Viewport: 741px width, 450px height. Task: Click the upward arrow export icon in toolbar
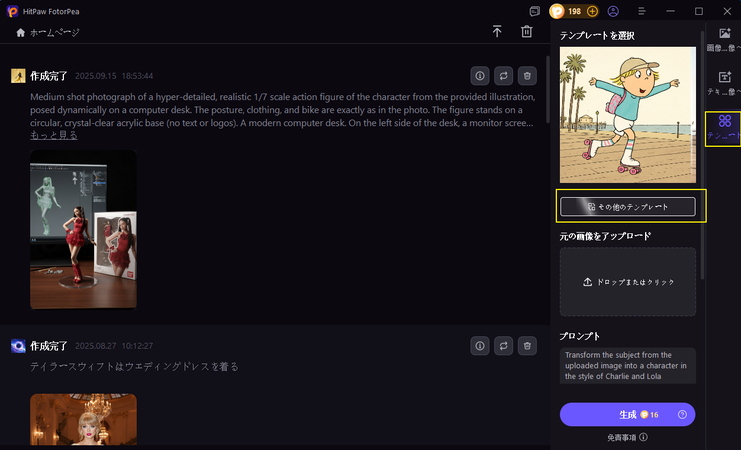point(497,32)
